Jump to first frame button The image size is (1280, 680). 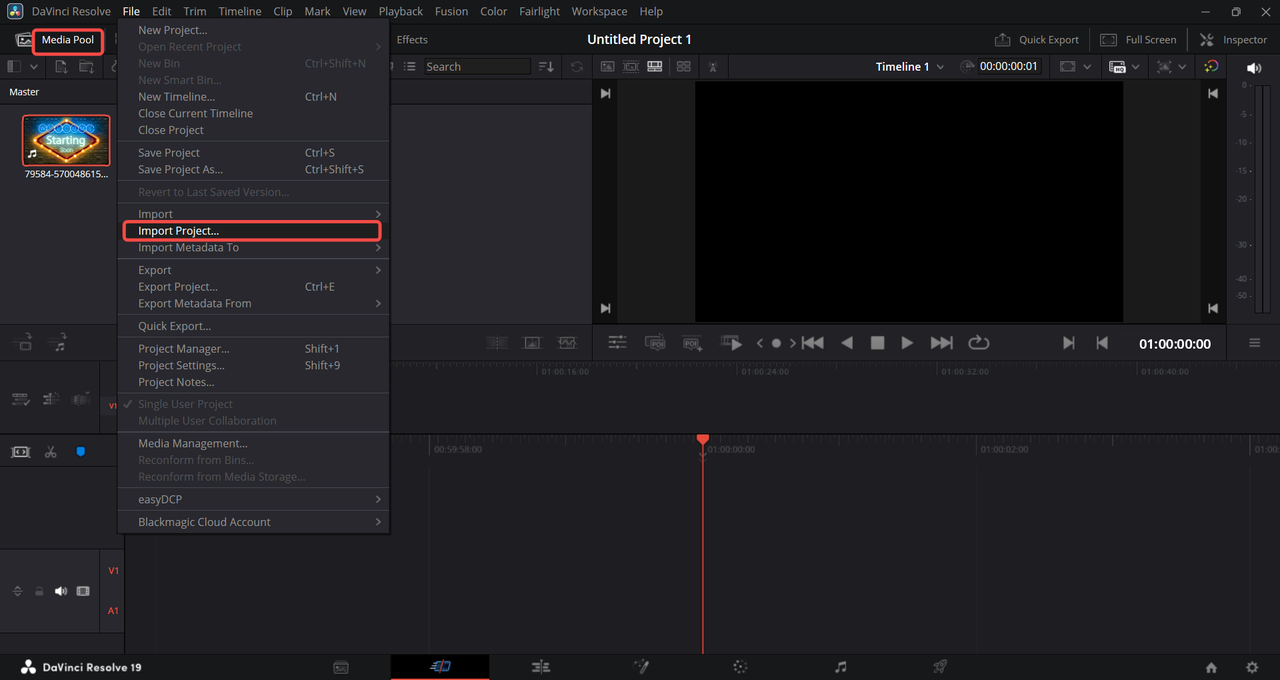[813, 343]
